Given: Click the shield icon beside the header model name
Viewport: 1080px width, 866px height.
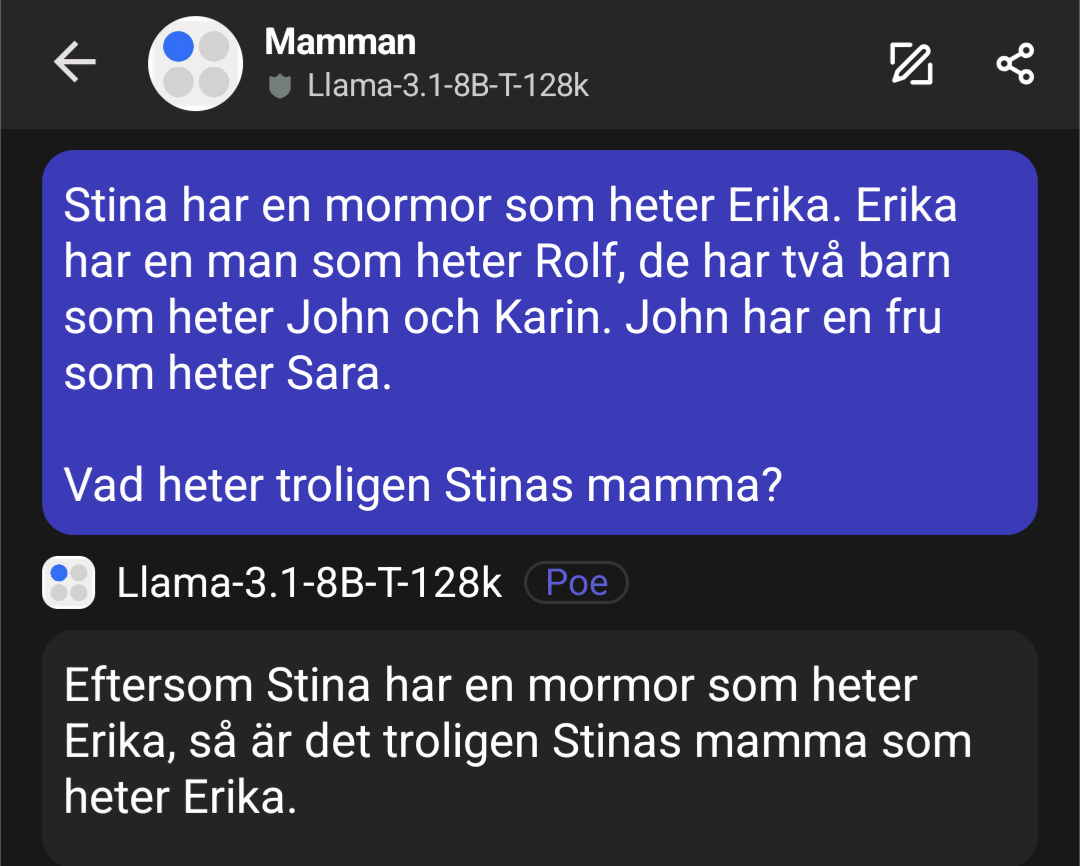Looking at the screenshot, I should 281,87.
